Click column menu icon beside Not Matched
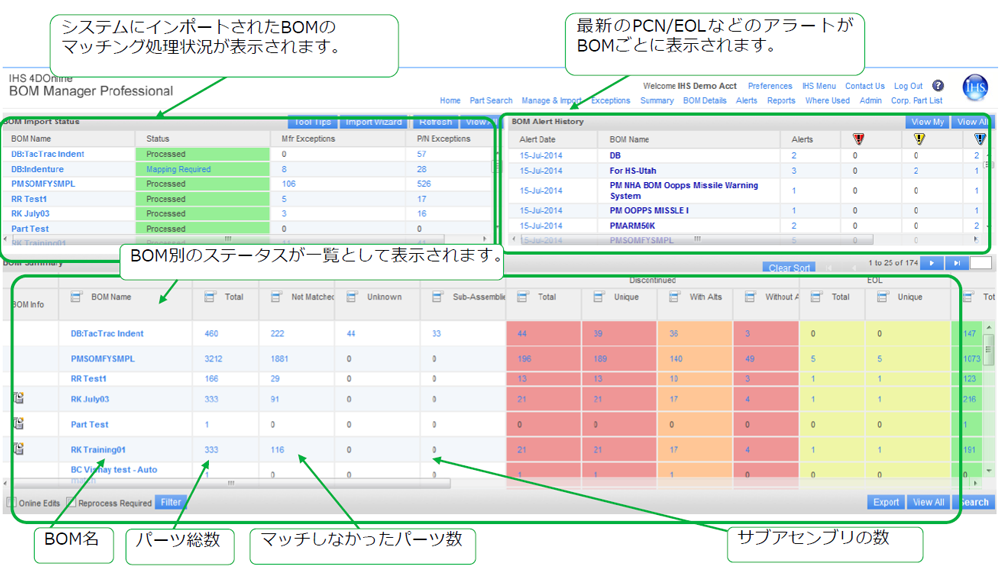This screenshot has width=1000, height=568. 276,296
